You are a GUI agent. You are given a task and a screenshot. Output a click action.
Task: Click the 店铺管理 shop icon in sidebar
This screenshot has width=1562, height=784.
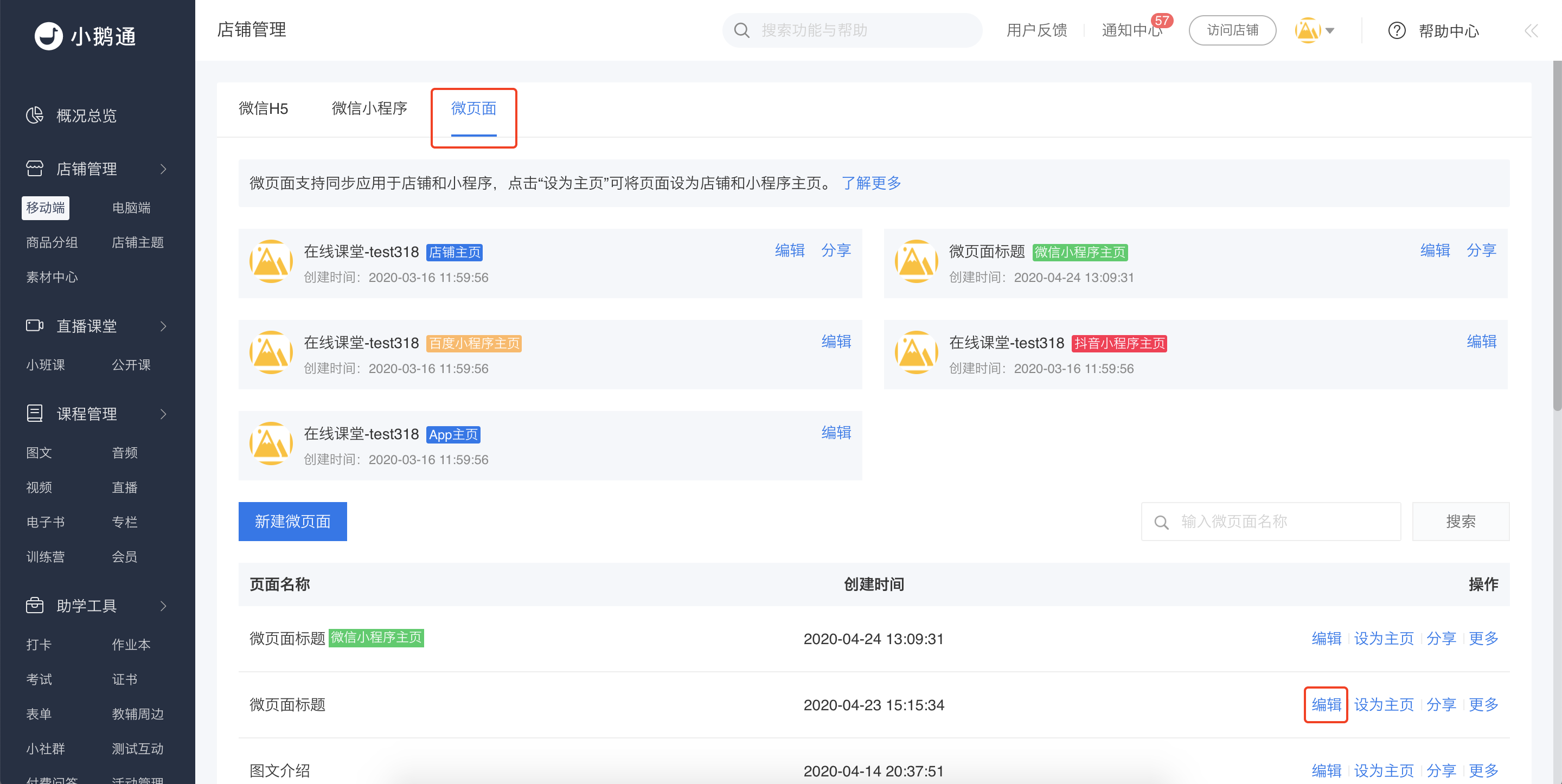tap(35, 169)
